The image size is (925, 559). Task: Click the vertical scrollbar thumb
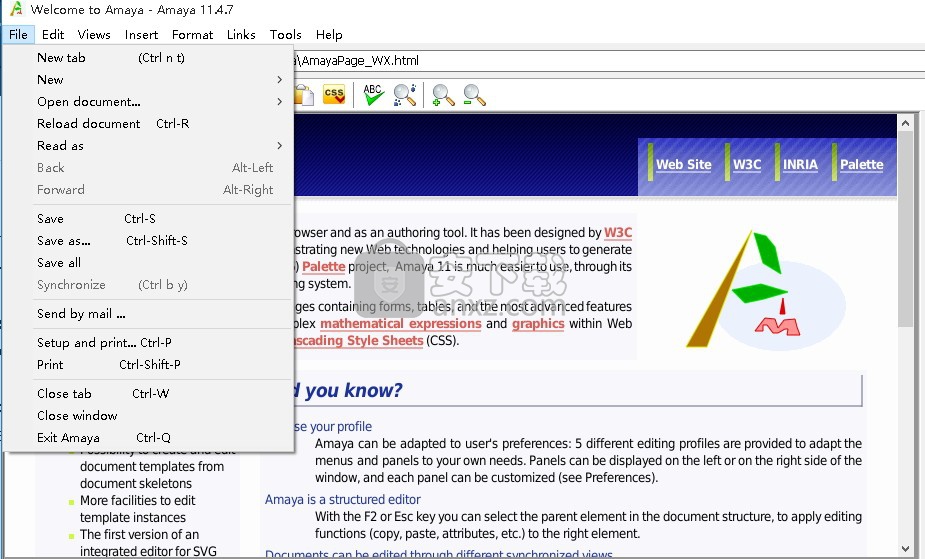tap(905, 230)
